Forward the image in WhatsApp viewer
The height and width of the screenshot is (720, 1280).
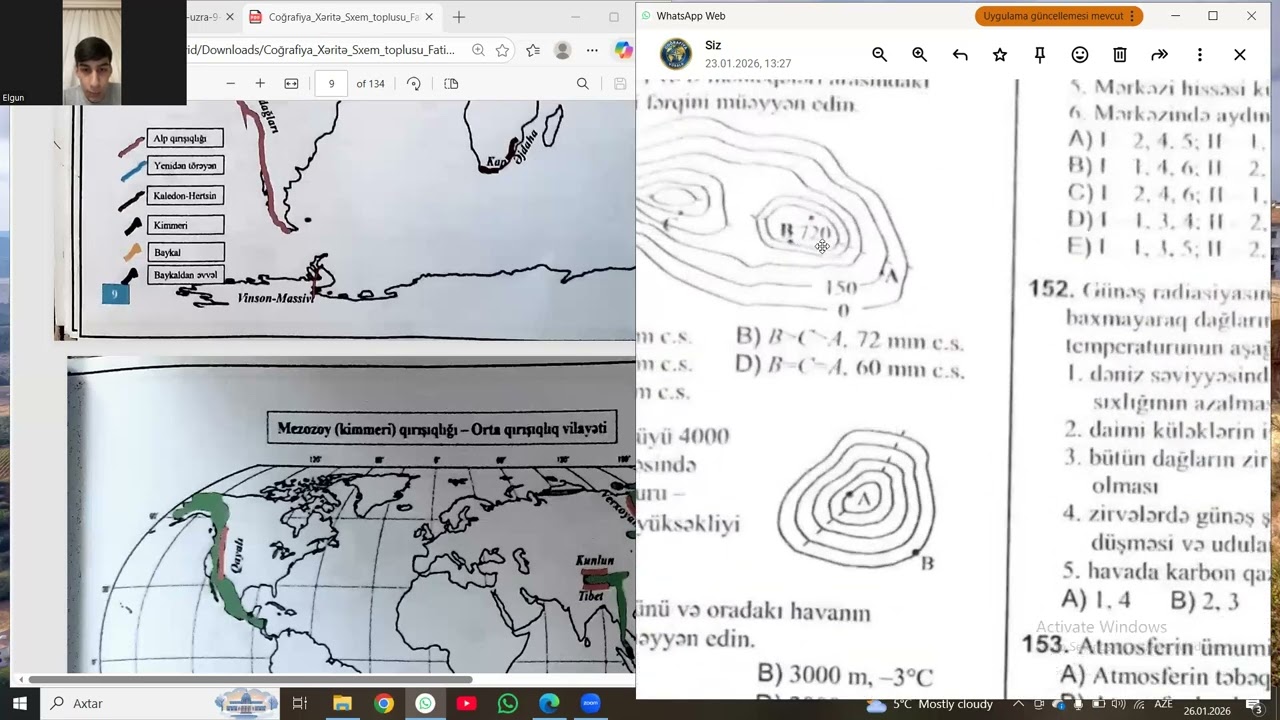(1160, 55)
